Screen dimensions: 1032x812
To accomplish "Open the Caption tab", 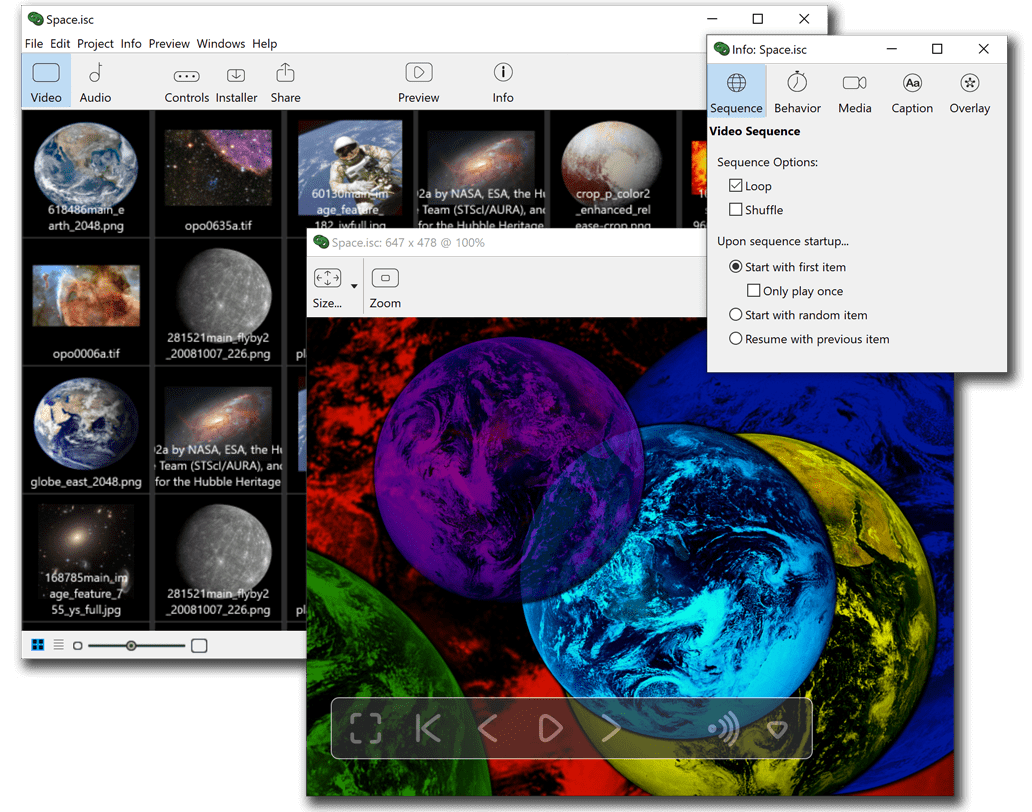I will click(x=912, y=92).
